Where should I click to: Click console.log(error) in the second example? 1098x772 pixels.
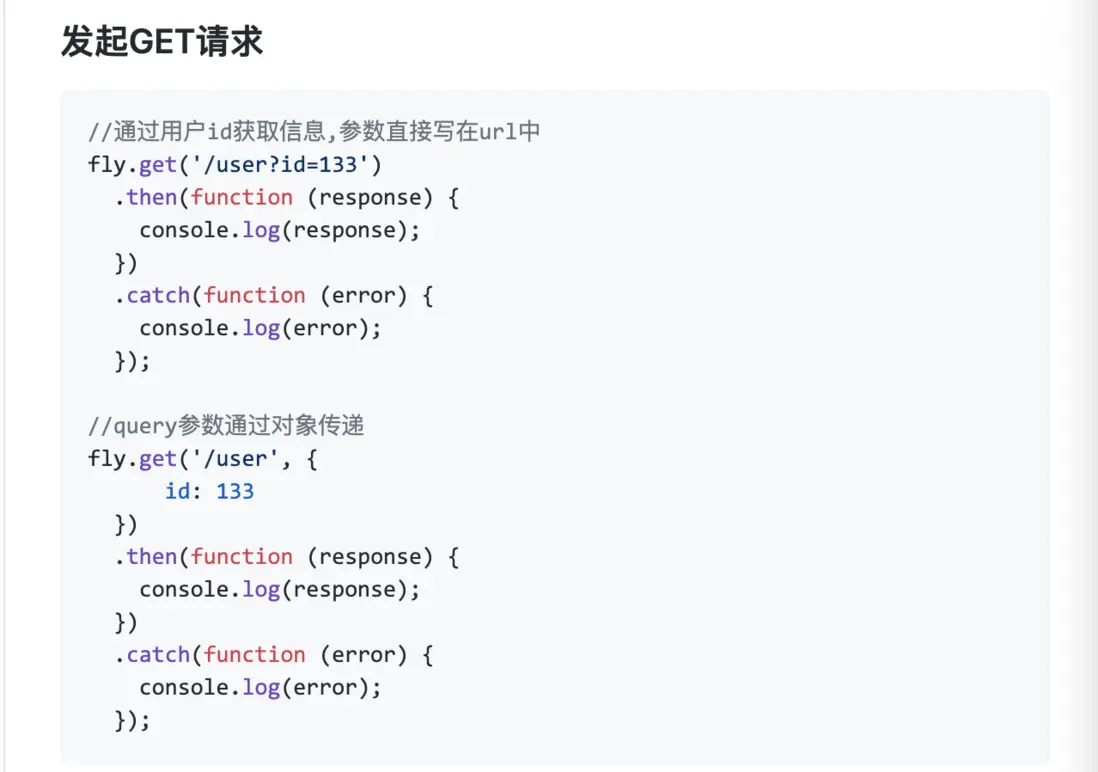point(261,687)
